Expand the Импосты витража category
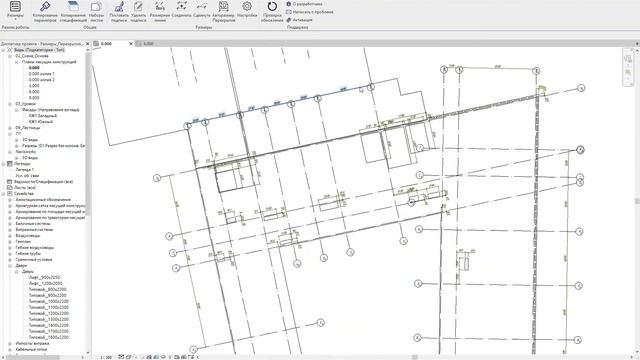Screen dimensions: 640x360 pyautogui.click(x=10, y=343)
